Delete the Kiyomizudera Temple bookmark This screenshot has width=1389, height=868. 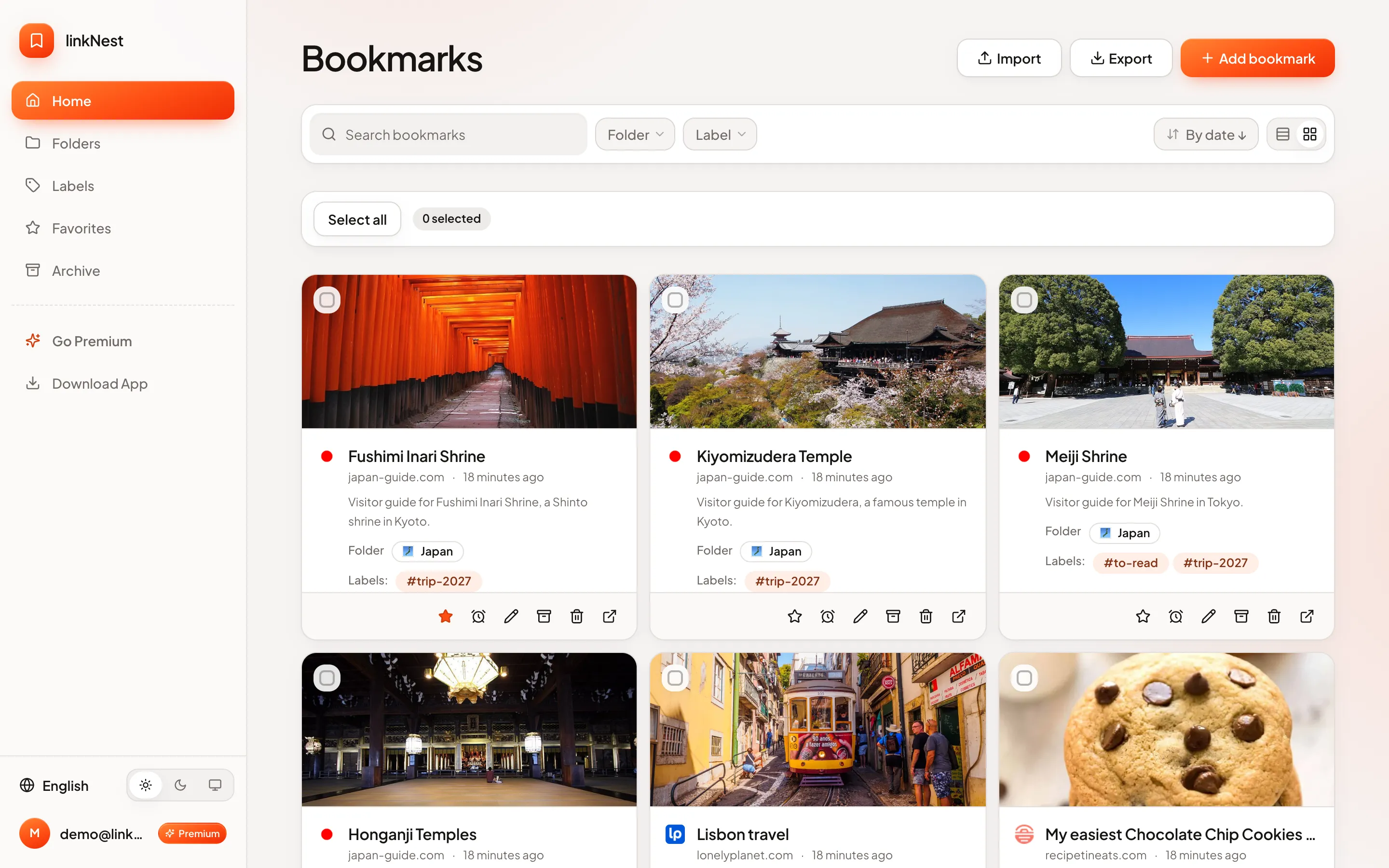(x=925, y=616)
